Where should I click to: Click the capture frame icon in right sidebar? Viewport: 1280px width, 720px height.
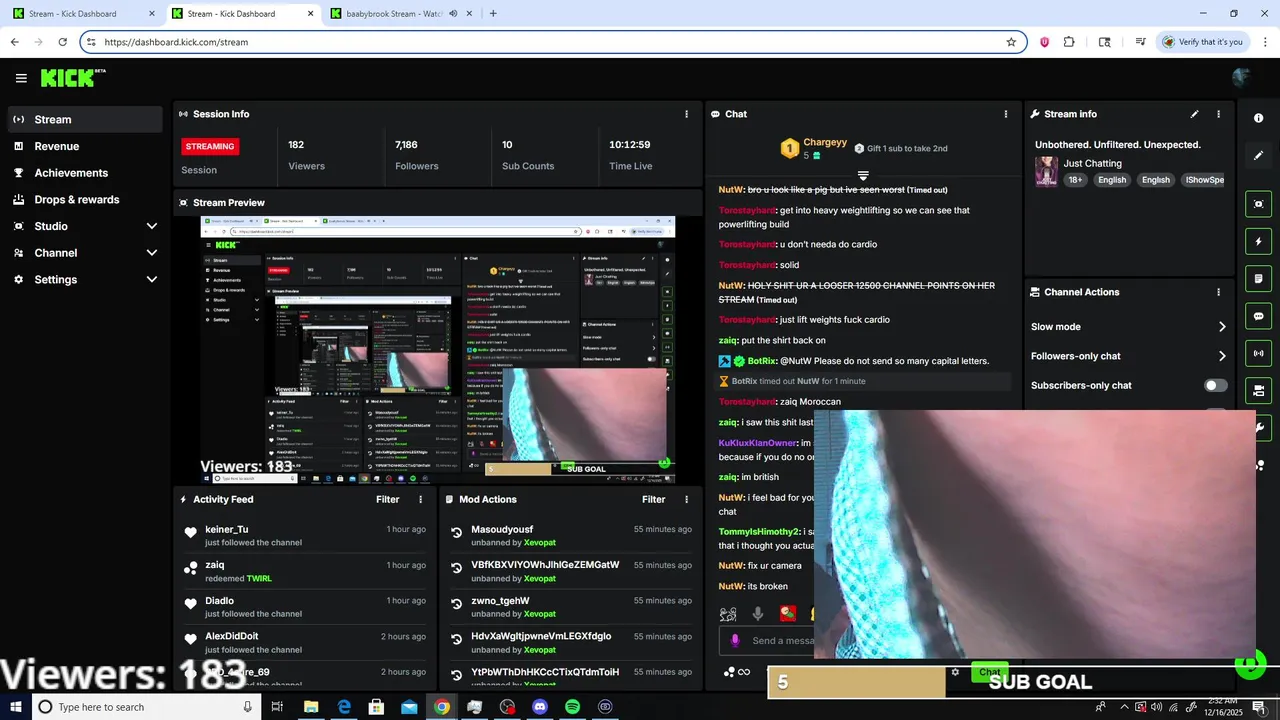click(x=1258, y=204)
